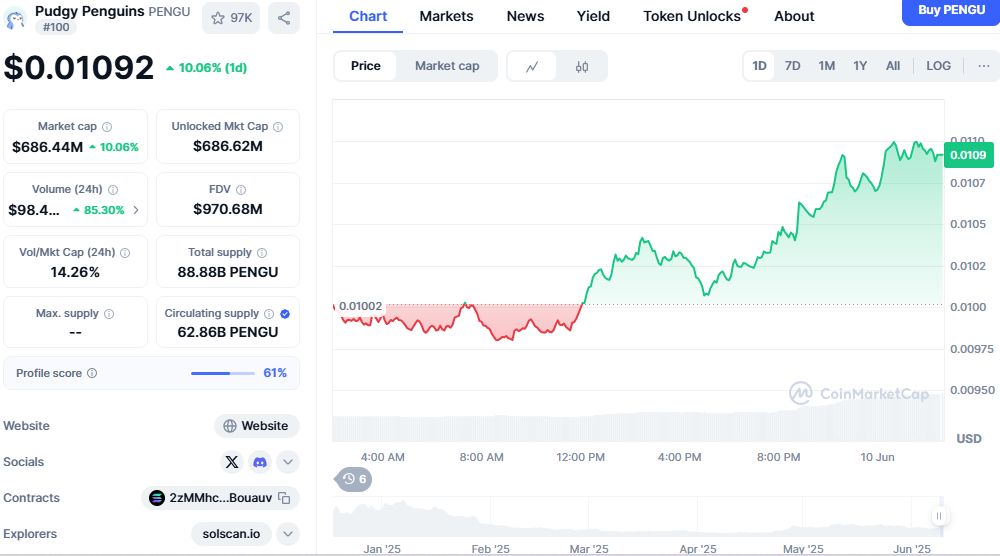Click the 2zMMhc...Bouauv contract address

221,498
